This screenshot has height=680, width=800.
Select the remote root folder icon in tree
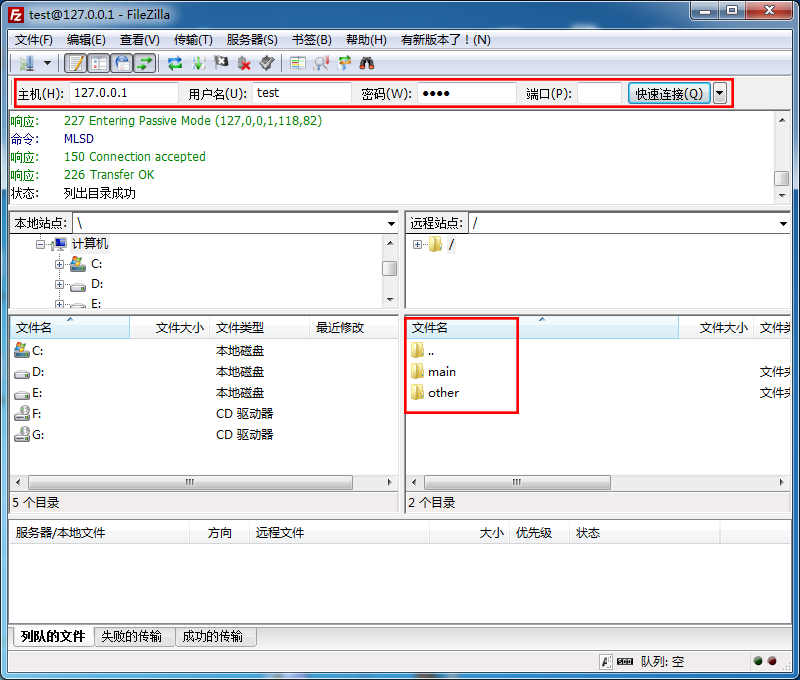[x=435, y=244]
